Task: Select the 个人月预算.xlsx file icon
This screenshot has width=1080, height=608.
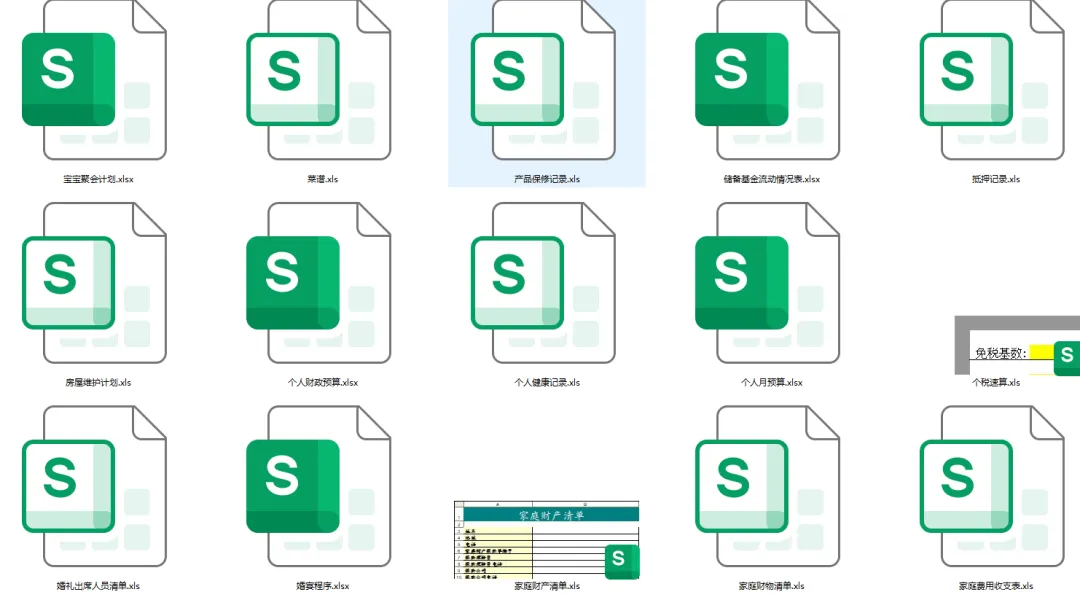Action: [x=768, y=283]
